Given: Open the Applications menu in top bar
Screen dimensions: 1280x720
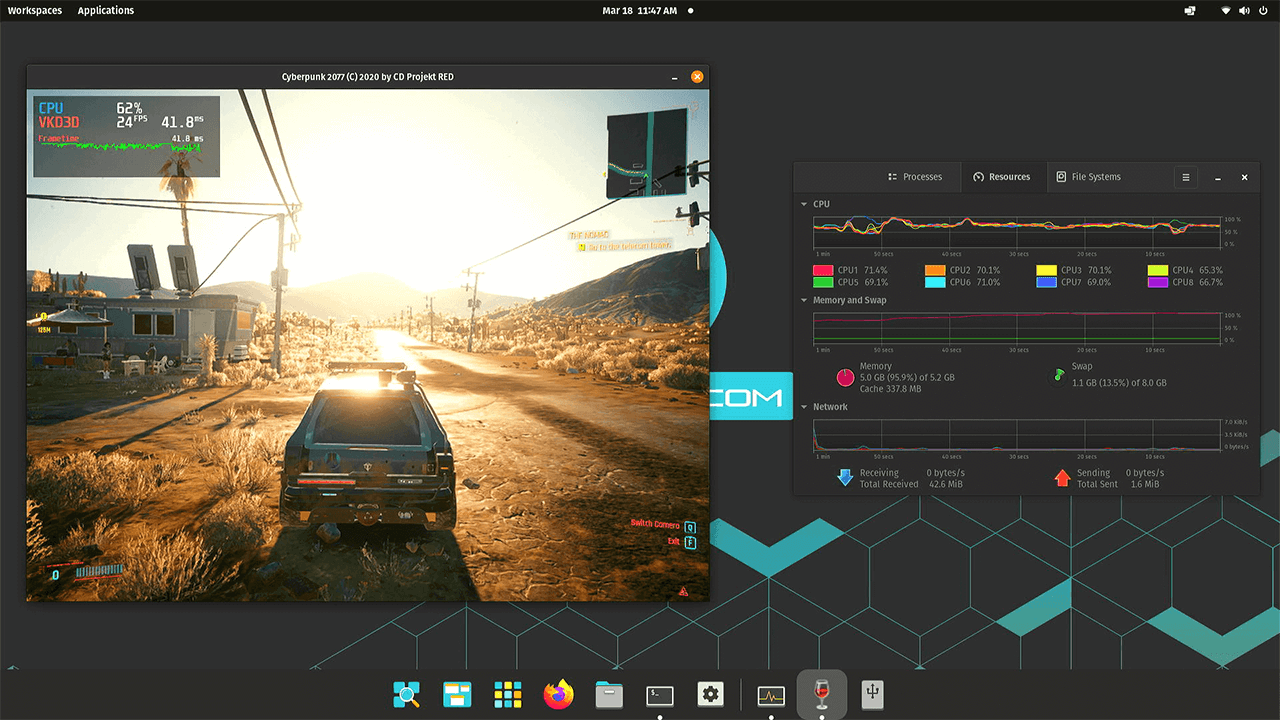Looking at the screenshot, I should (105, 10).
